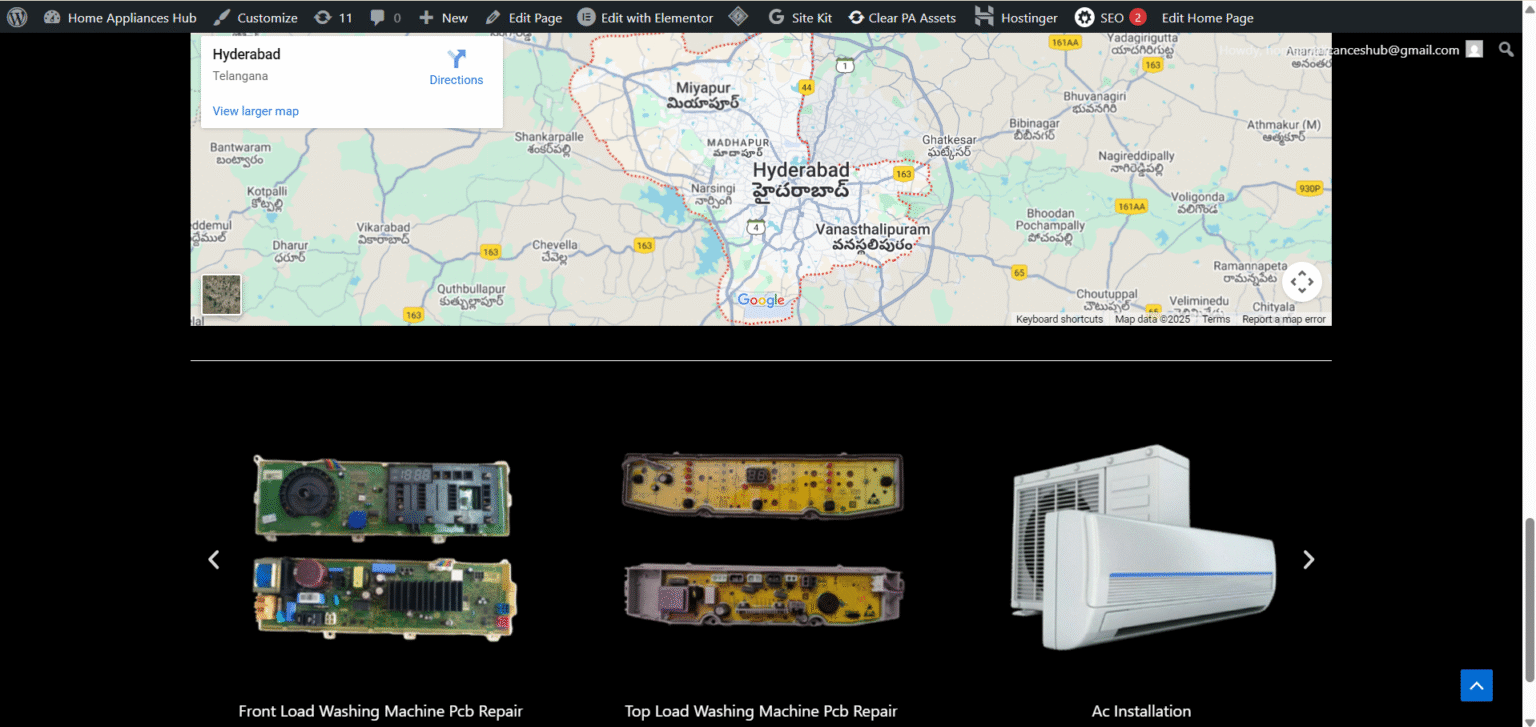Advance the carousel with the right arrow
Screen dimensions: 1536x727
[1309, 559]
